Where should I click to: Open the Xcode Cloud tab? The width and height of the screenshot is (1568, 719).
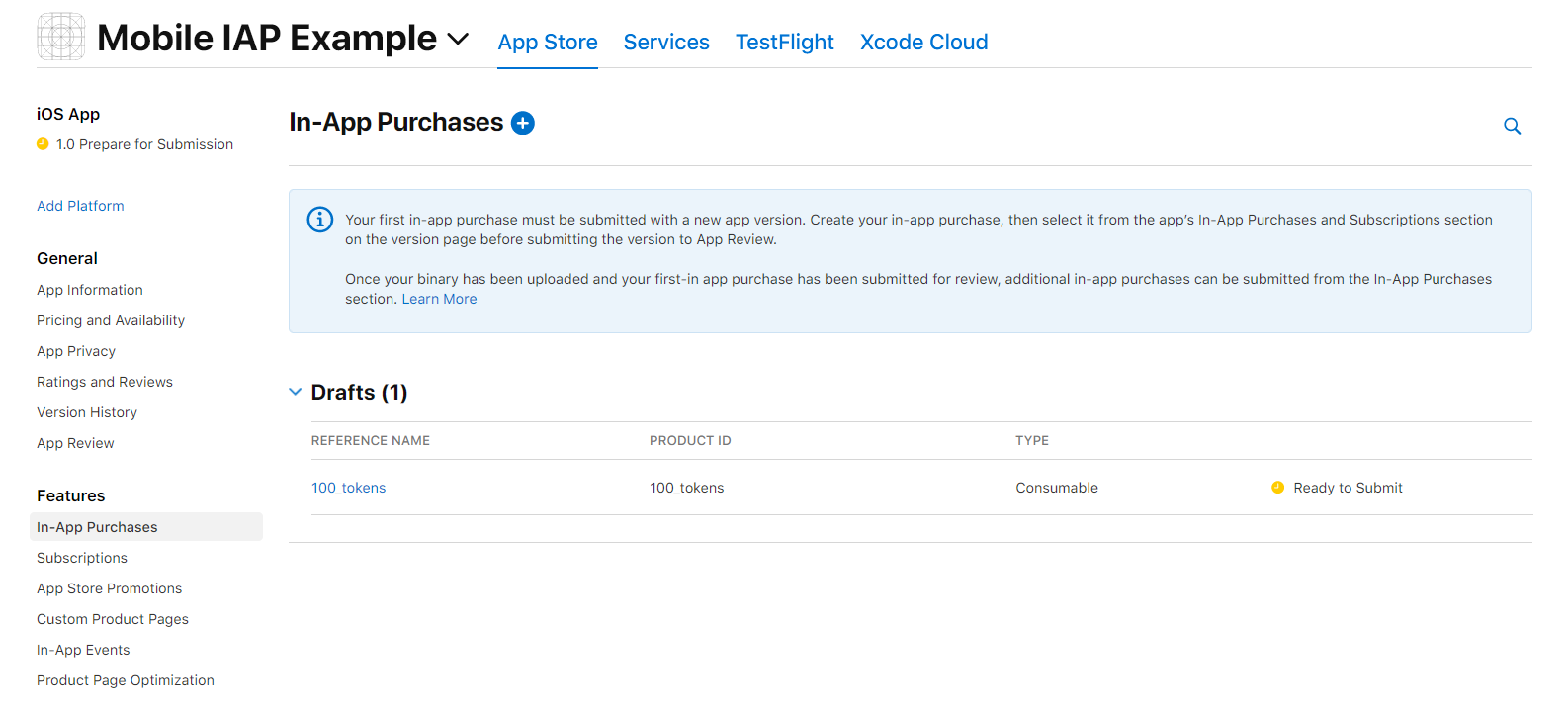tap(924, 43)
